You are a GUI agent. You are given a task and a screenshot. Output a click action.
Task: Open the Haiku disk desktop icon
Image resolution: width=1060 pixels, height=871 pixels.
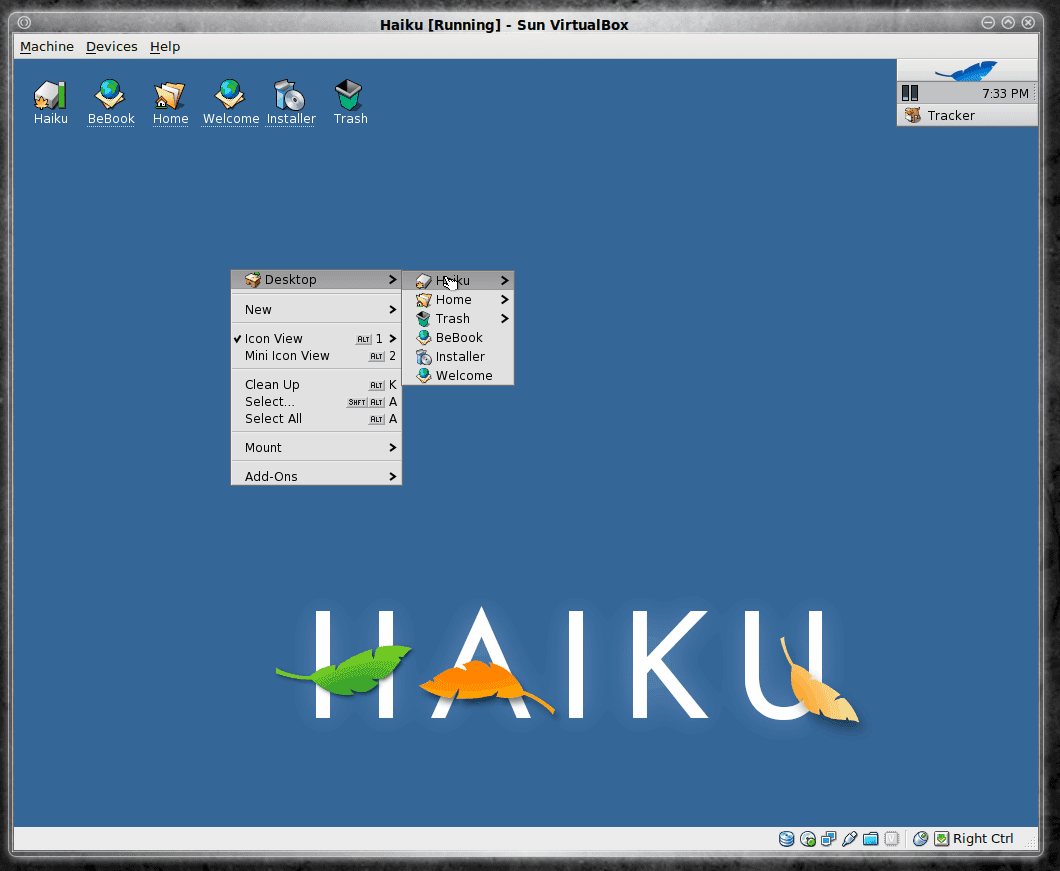point(50,96)
